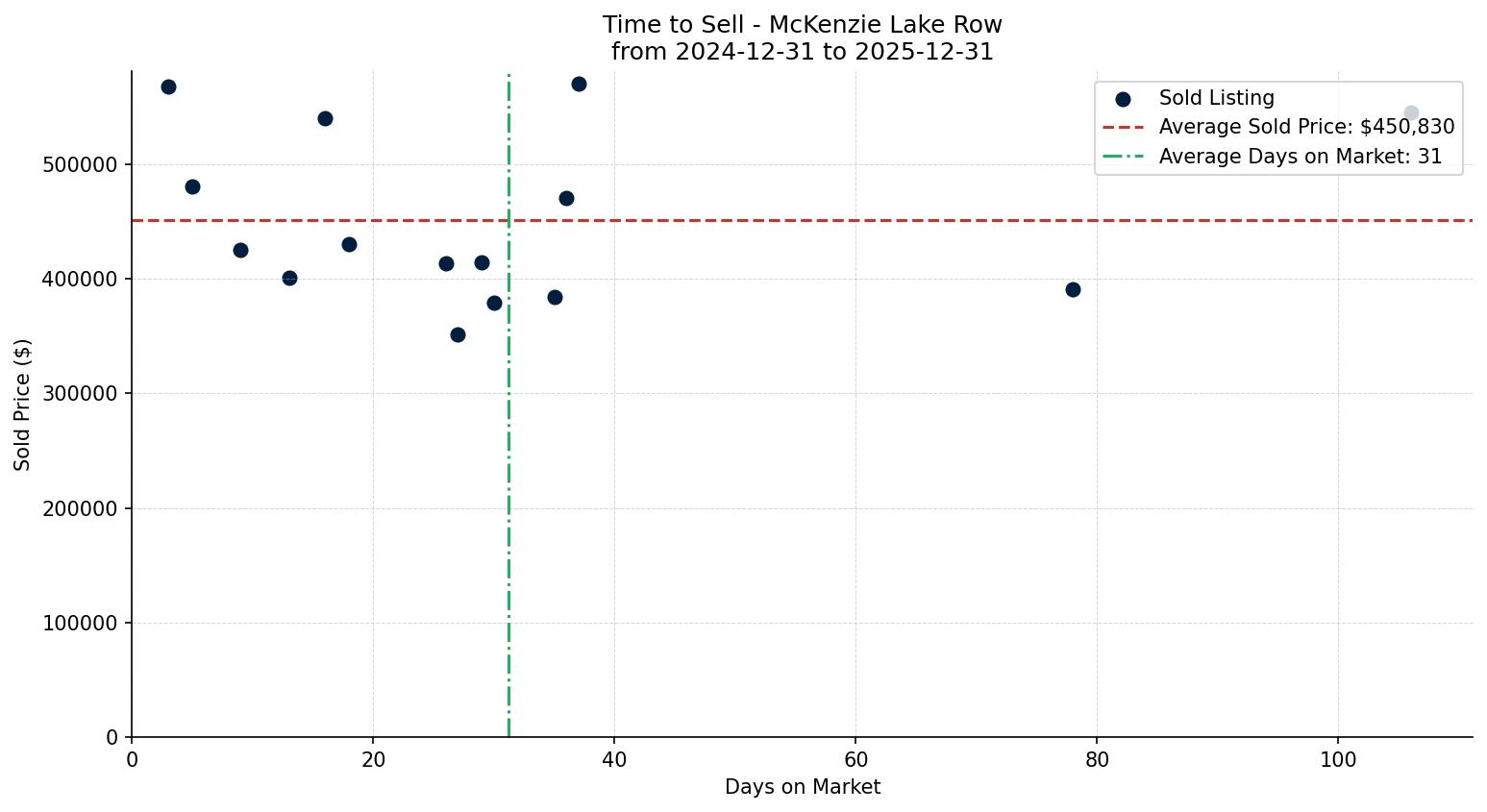
Task: Click the Sold Listing legend marker dot
Action: [1123, 99]
